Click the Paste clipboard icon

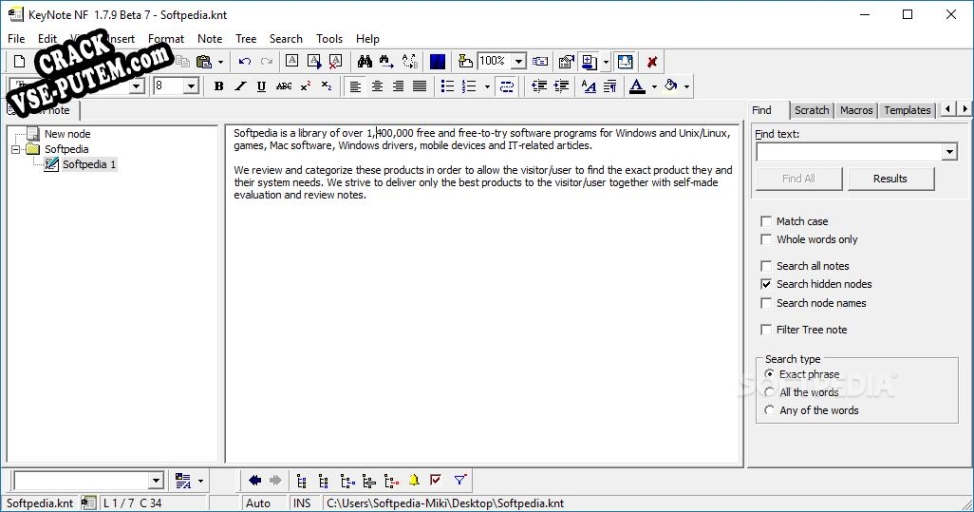(x=203, y=62)
